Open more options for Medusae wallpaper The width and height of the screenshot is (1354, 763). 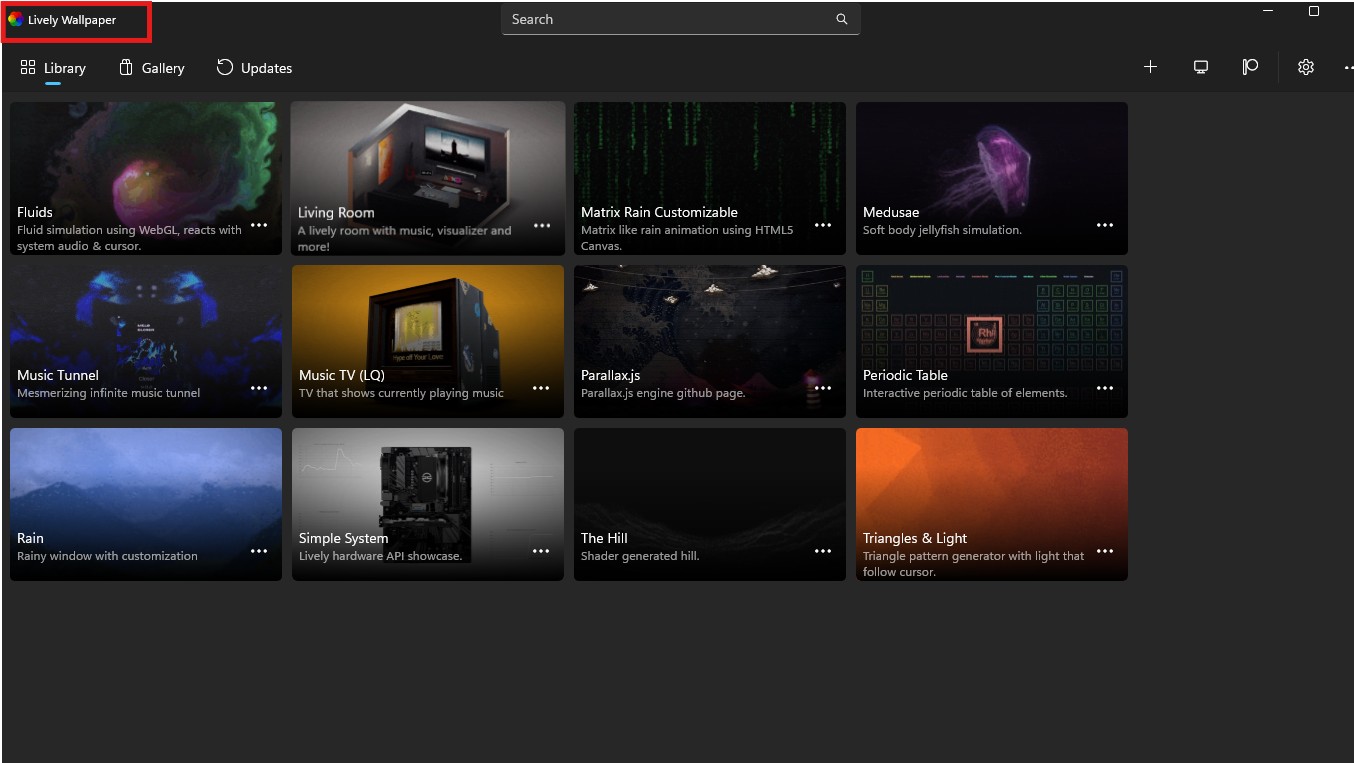pyautogui.click(x=1105, y=225)
